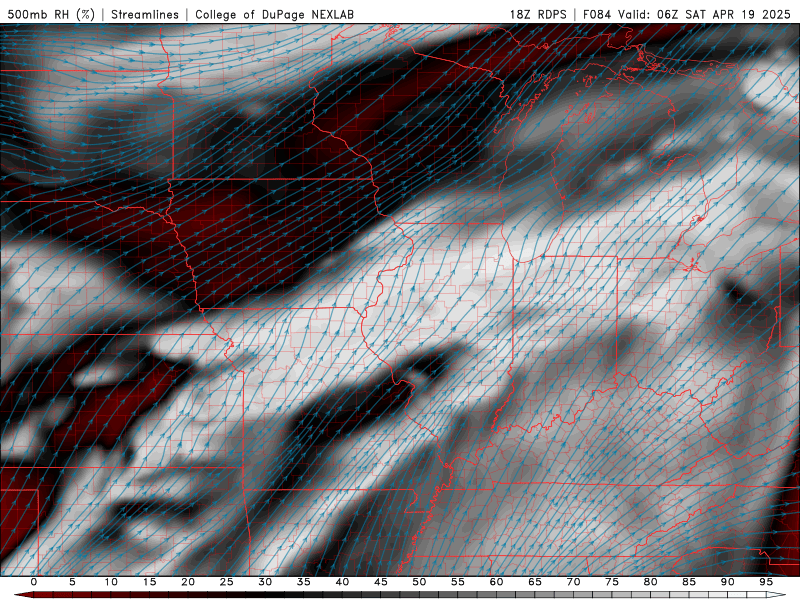Click the "95" tick label on color scale
800x600 pixels.
tap(766, 582)
